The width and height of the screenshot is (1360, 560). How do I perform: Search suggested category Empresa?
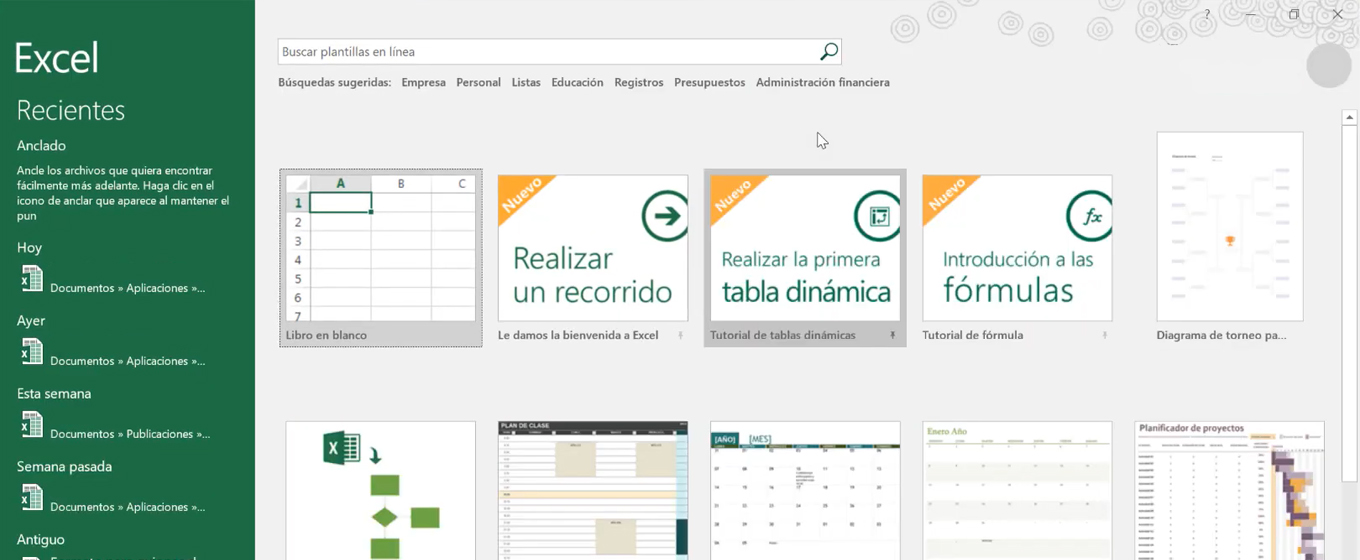(423, 83)
